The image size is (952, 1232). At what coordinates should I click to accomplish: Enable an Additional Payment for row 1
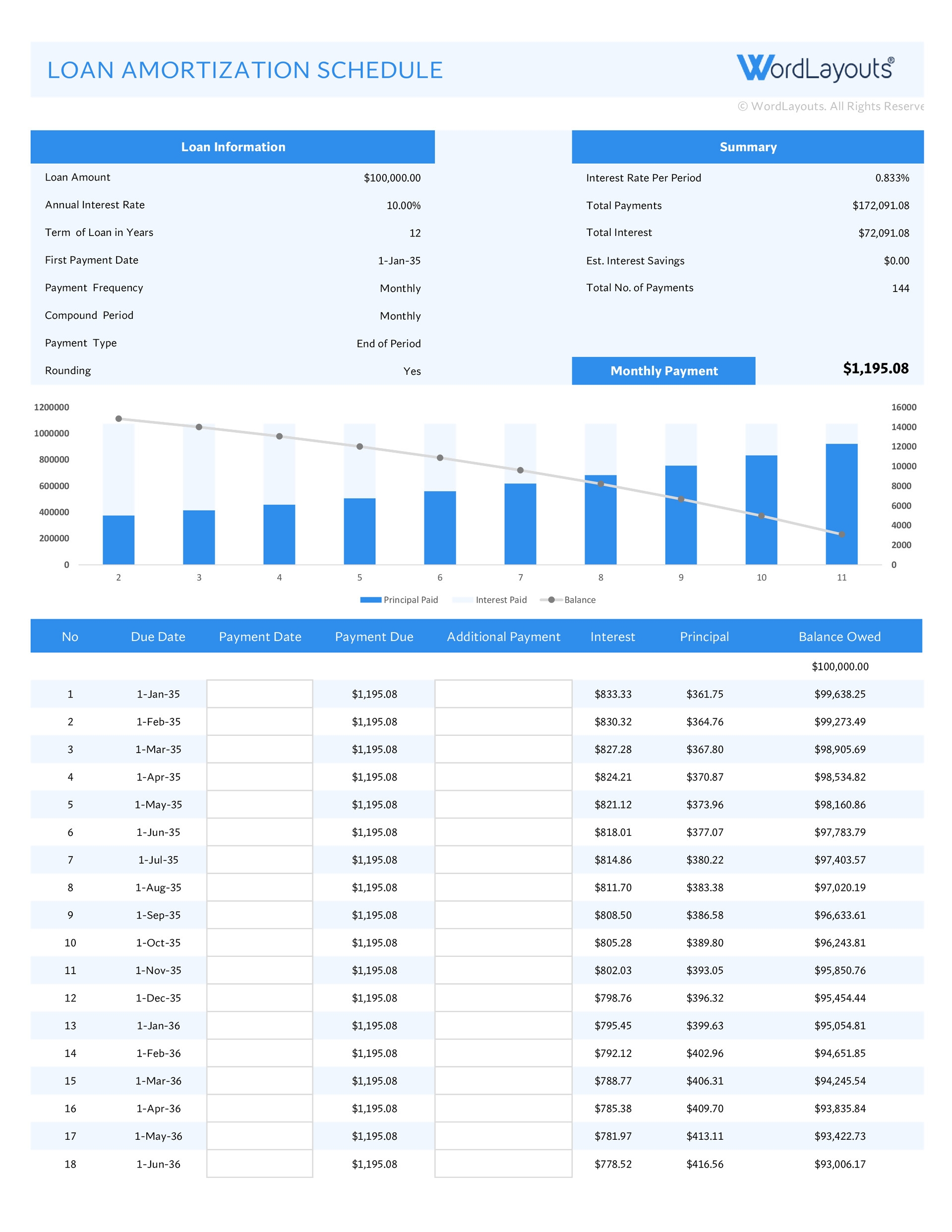coord(504,694)
